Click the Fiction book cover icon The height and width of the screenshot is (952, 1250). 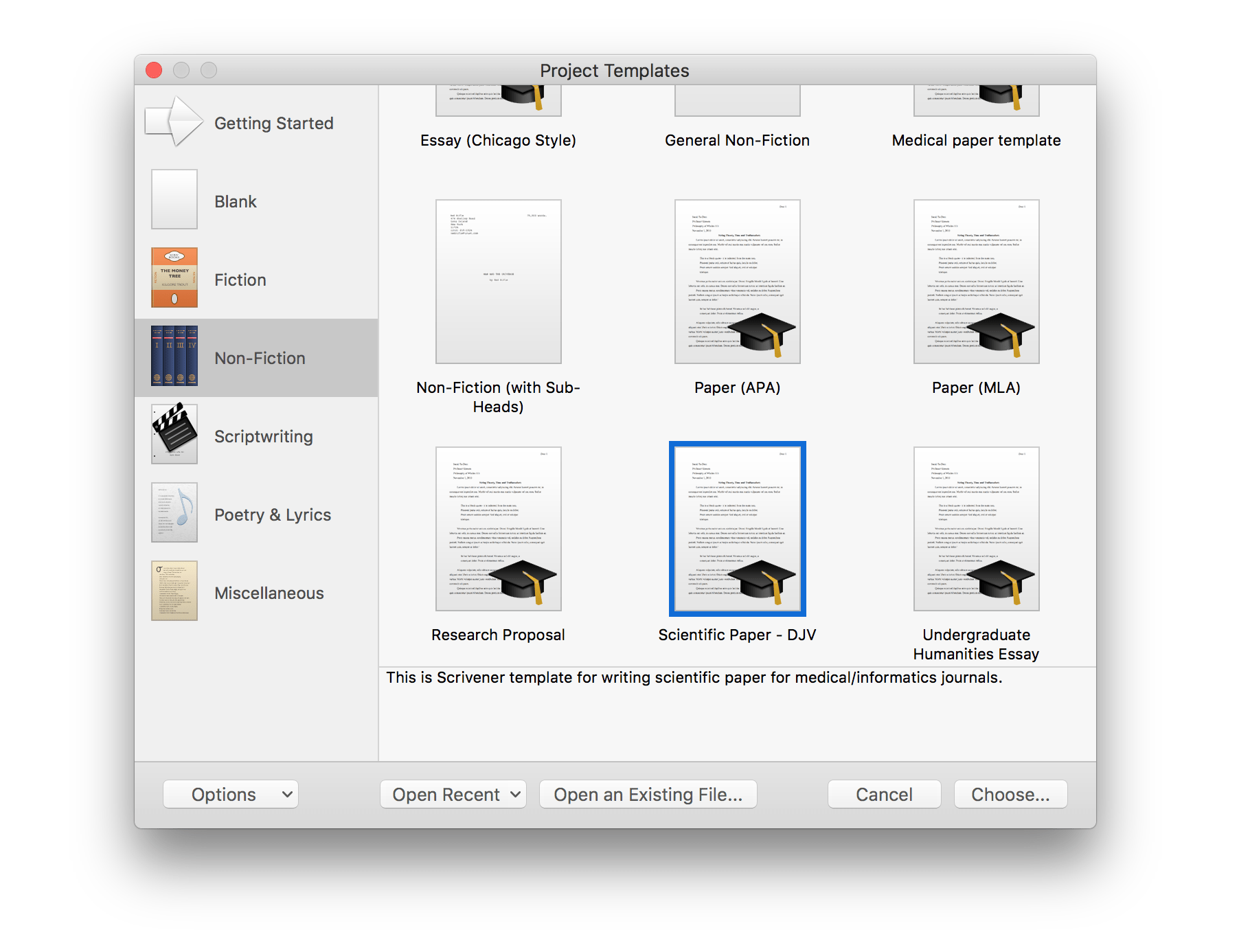pos(174,277)
